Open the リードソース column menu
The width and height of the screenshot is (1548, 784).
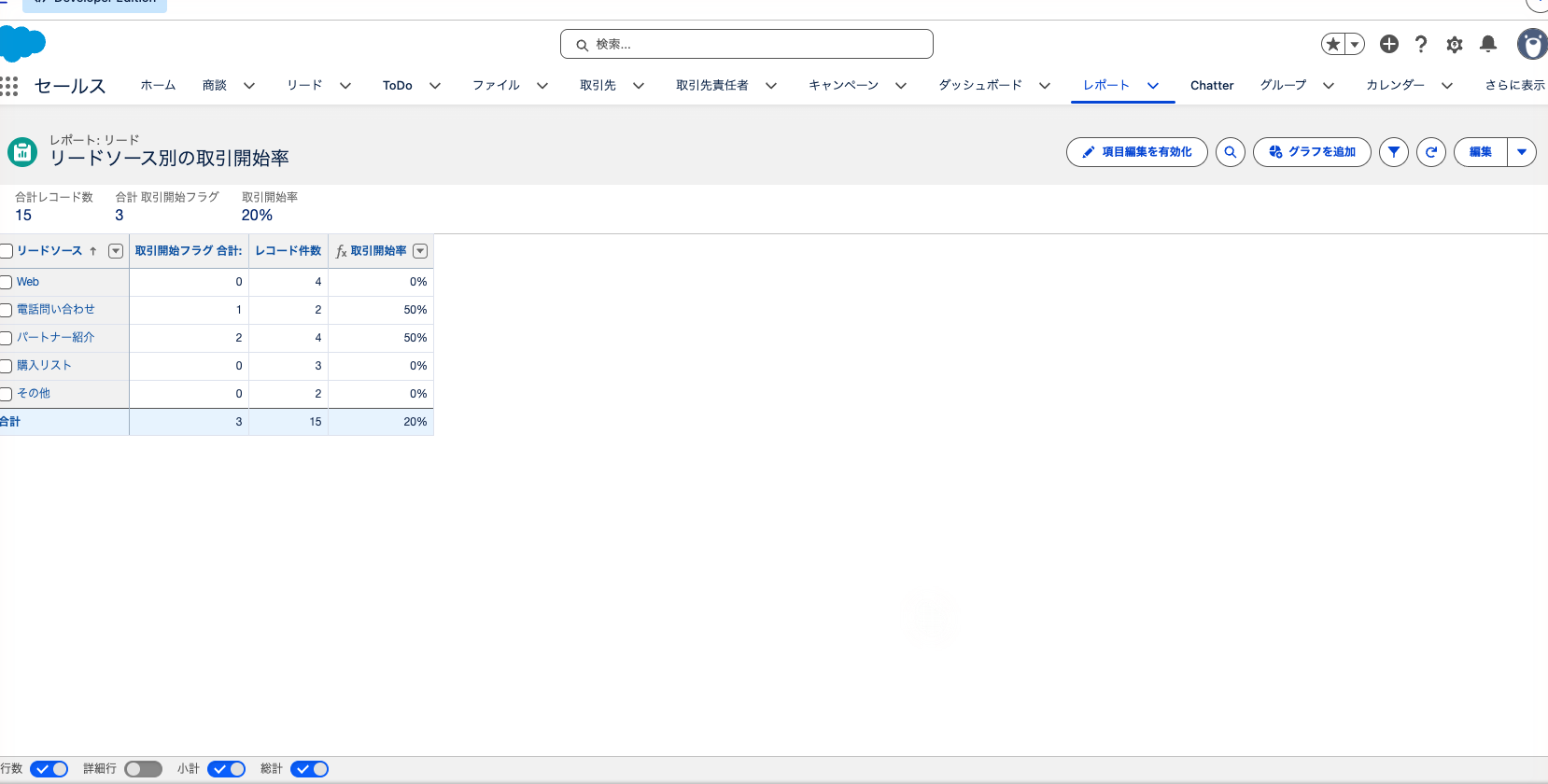click(x=116, y=251)
